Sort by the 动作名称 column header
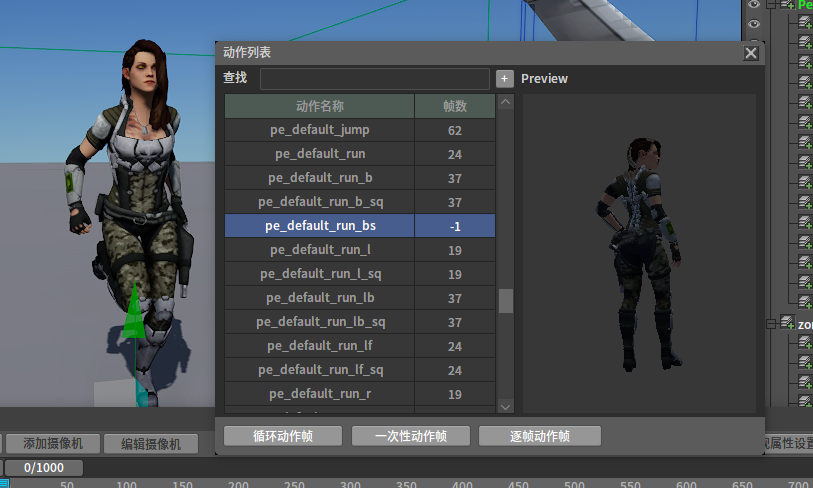813x488 pixels. pyautogui.click(x=319, y=106)
